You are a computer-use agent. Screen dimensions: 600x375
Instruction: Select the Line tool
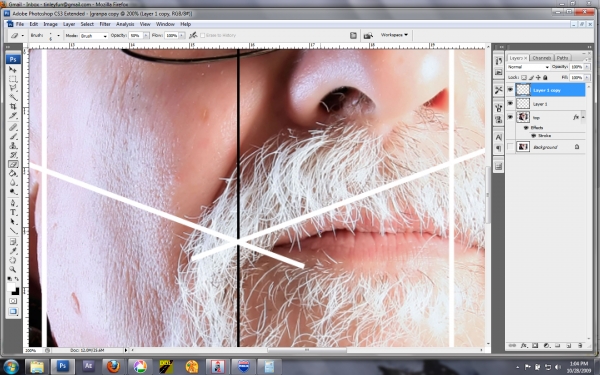(13, 231)
